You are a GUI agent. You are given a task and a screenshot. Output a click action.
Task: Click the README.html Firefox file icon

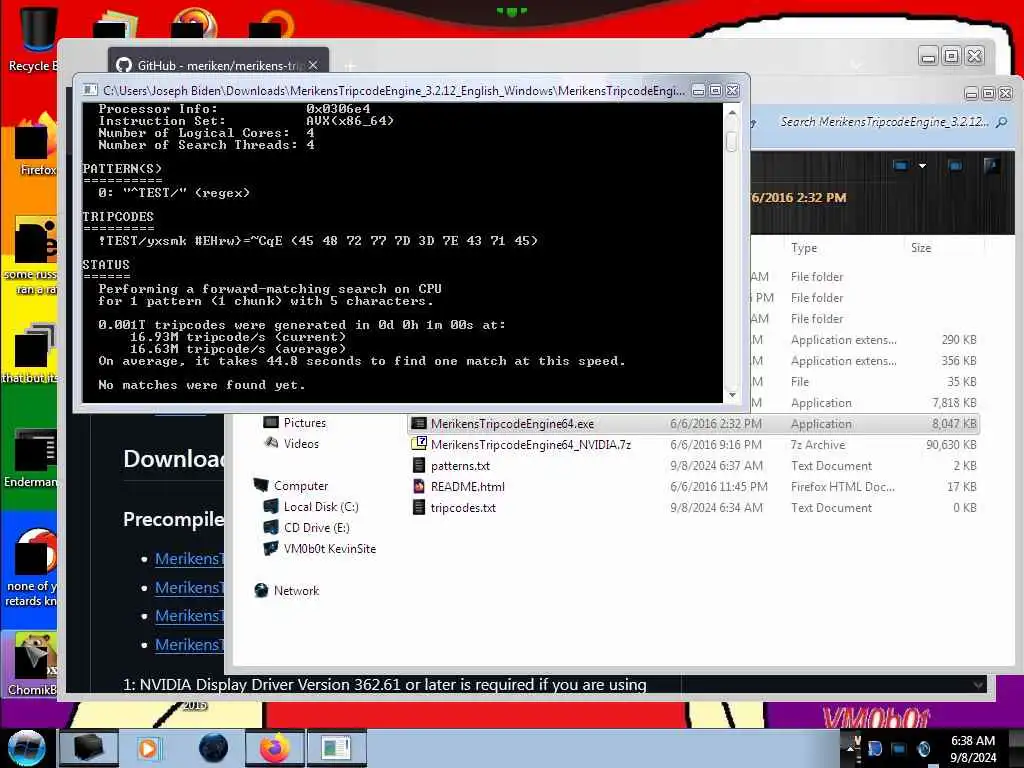point(419,486)
